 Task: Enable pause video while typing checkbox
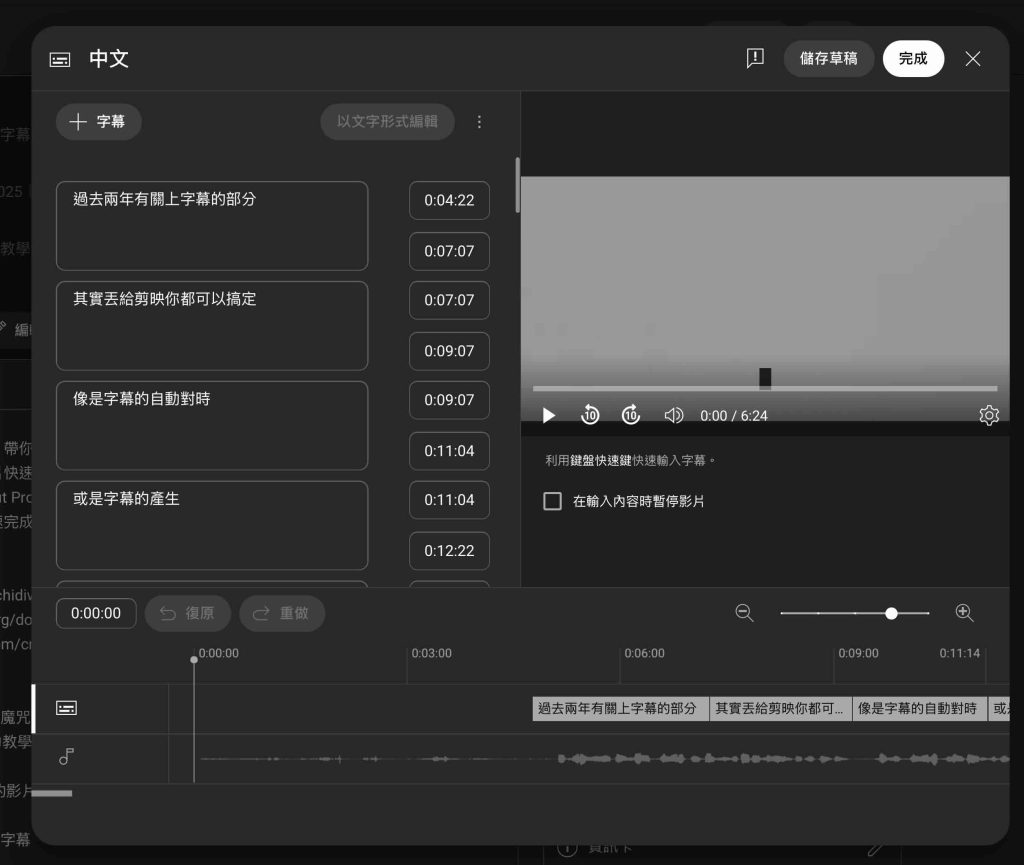(552, 501)
